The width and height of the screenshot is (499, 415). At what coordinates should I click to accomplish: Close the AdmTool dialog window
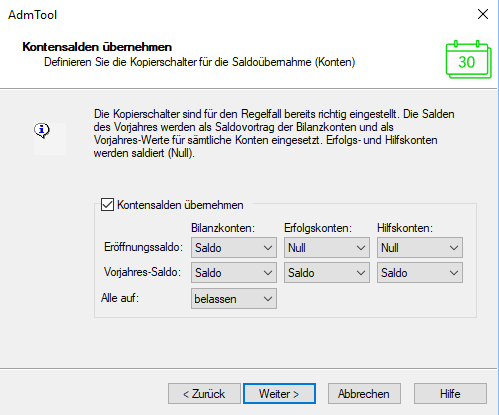pos(483,14)
